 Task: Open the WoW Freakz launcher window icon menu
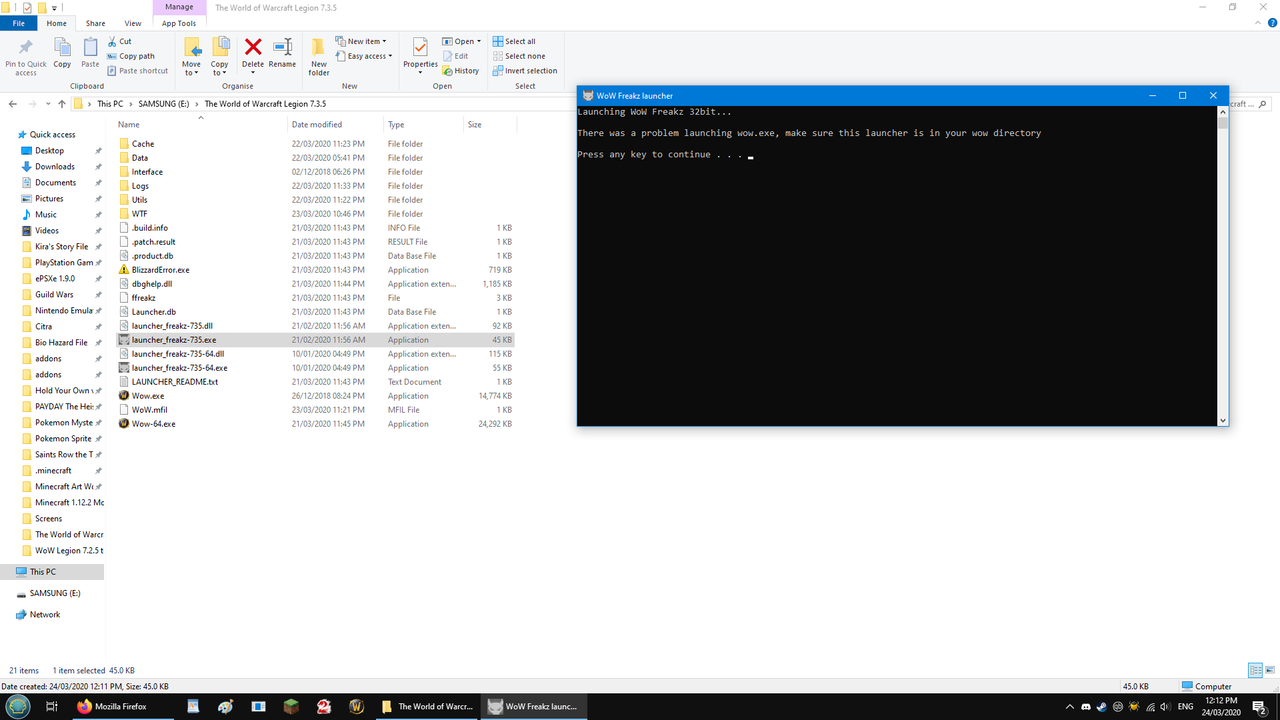589,96
